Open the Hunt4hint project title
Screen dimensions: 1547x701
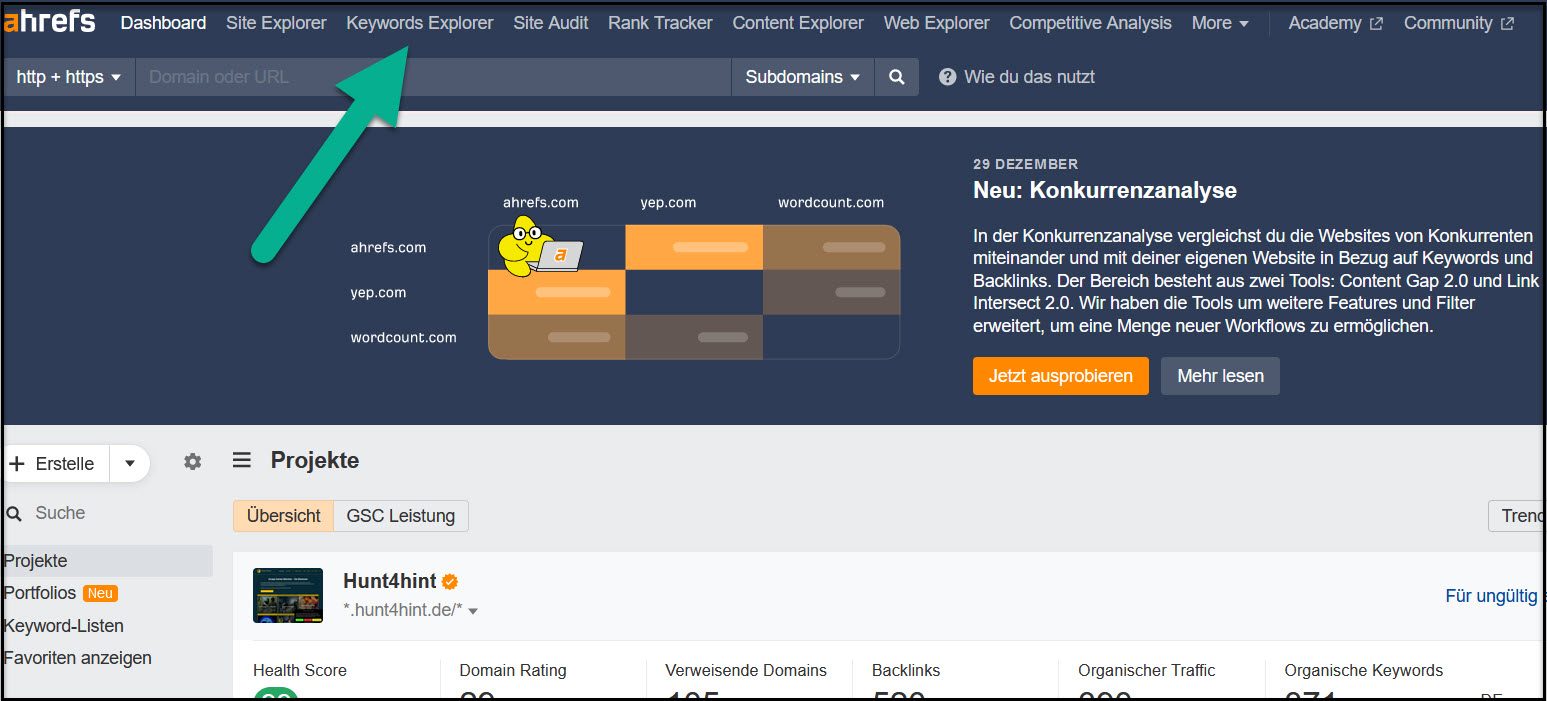coord(390,581)
